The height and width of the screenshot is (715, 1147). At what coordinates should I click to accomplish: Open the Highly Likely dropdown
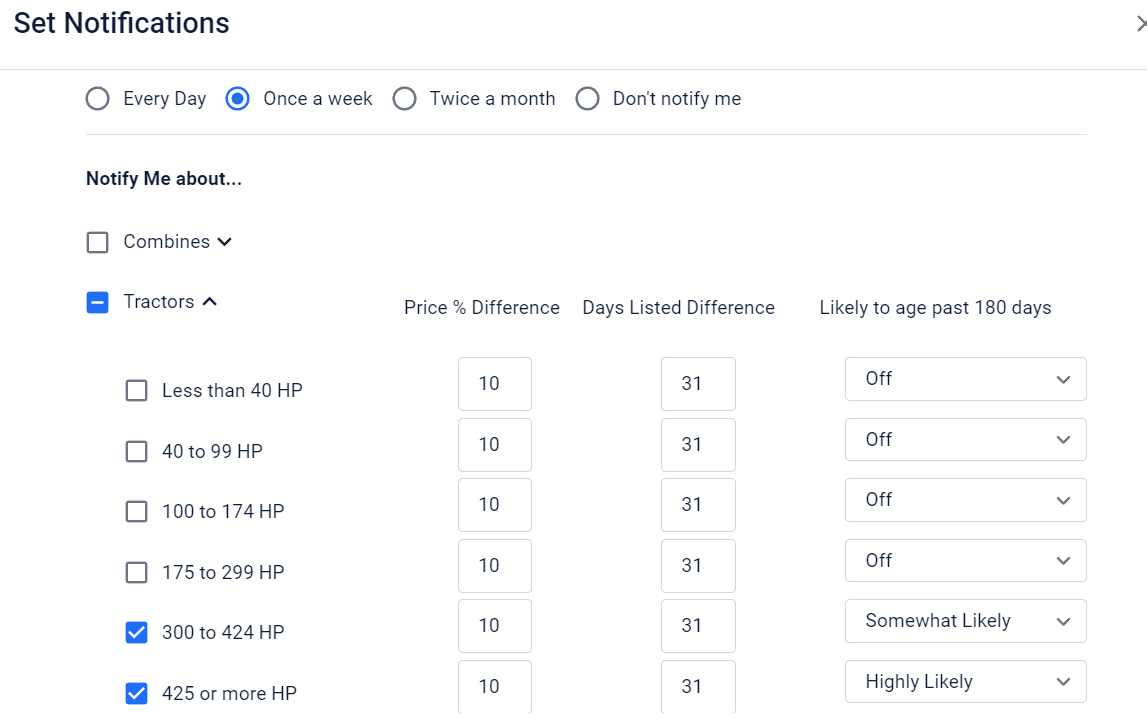coord(965,682)
